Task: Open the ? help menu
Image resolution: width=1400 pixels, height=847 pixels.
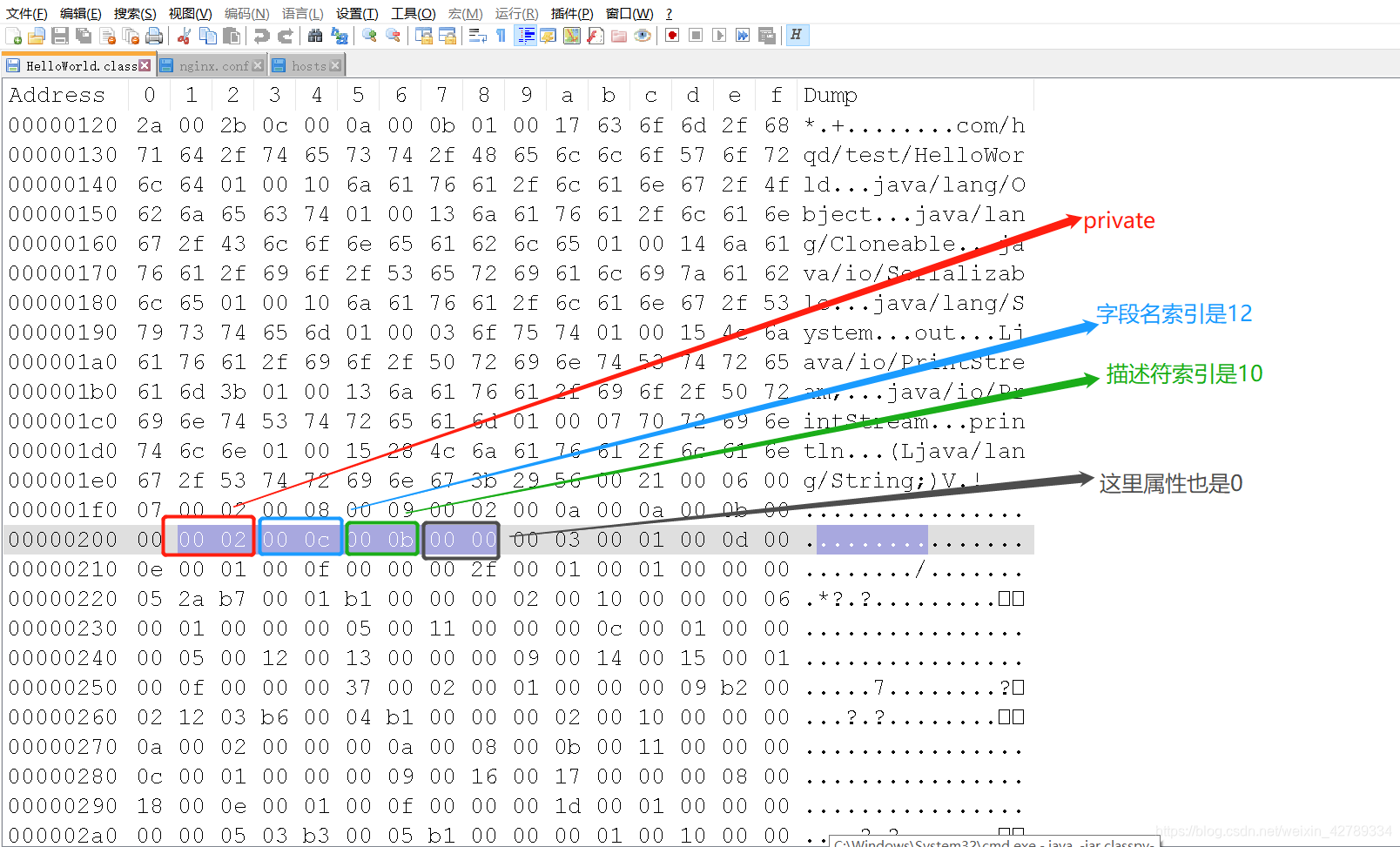Action: coord(669,13)
